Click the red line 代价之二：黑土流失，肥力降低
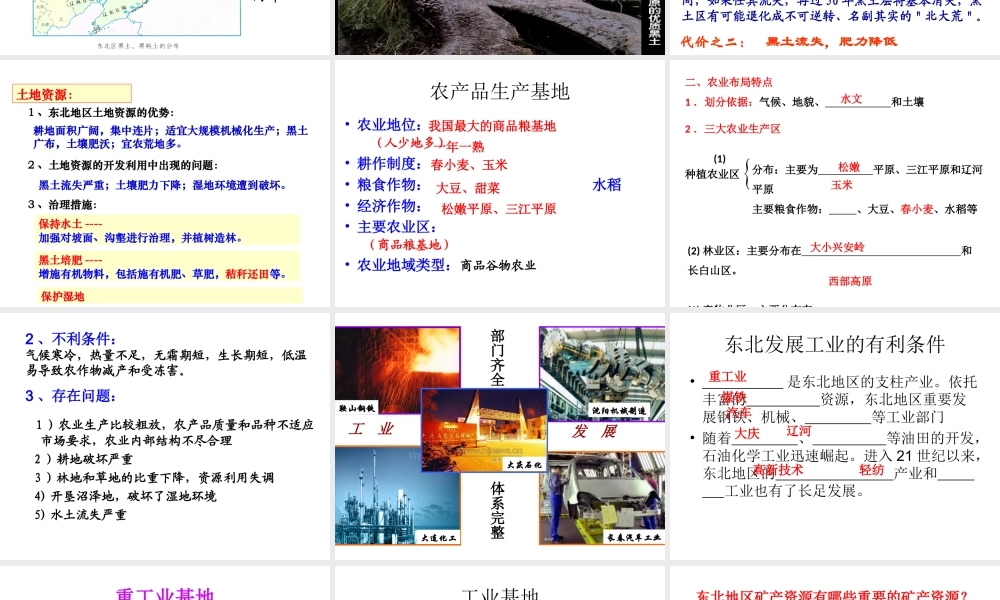This screenshot has height=600, width=1000. tap(788, 41)
